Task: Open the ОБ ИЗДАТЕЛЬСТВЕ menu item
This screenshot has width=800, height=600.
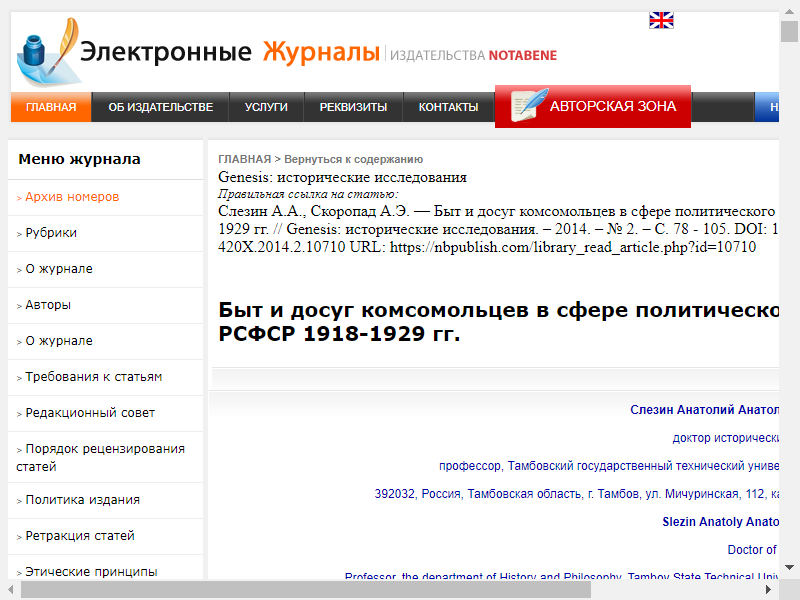Action: 161,107
